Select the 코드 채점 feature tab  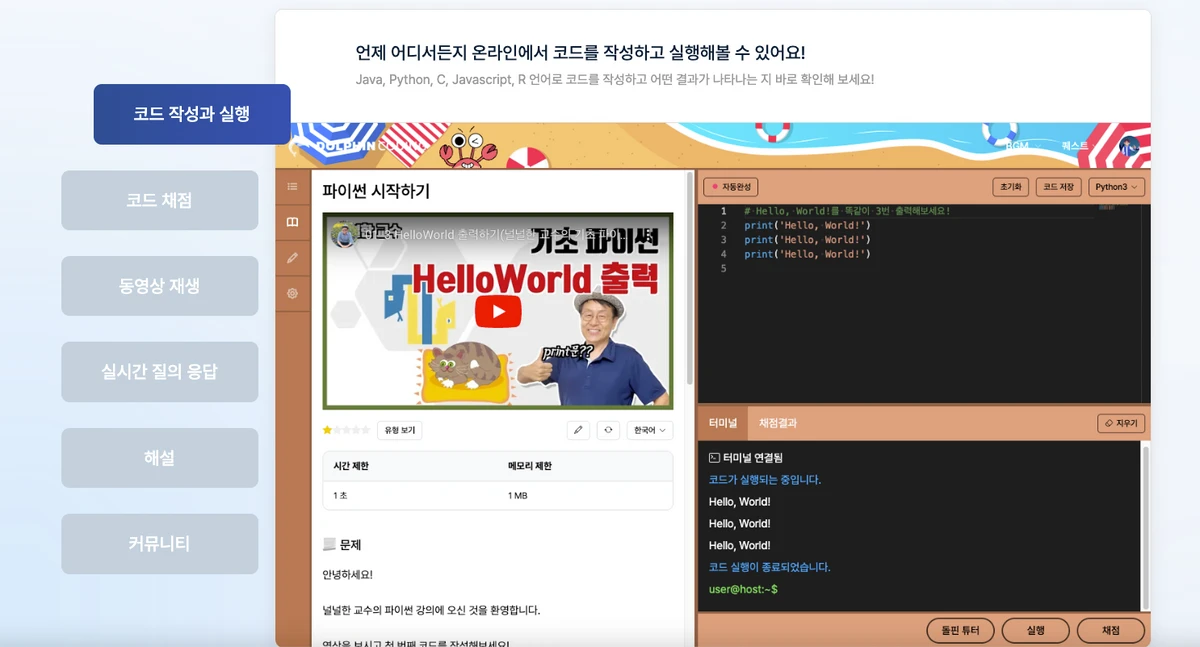coord(160,200)
